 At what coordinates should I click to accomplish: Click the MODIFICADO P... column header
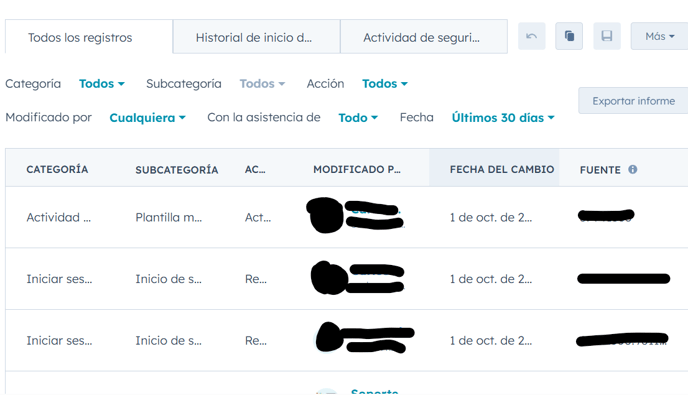click(357, 169)
